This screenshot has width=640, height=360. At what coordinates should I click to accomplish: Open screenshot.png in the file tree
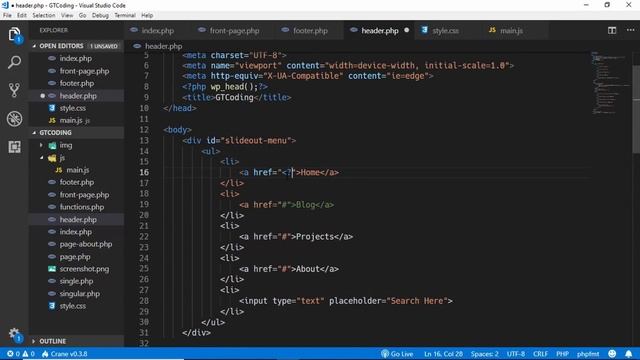[84, 269]
